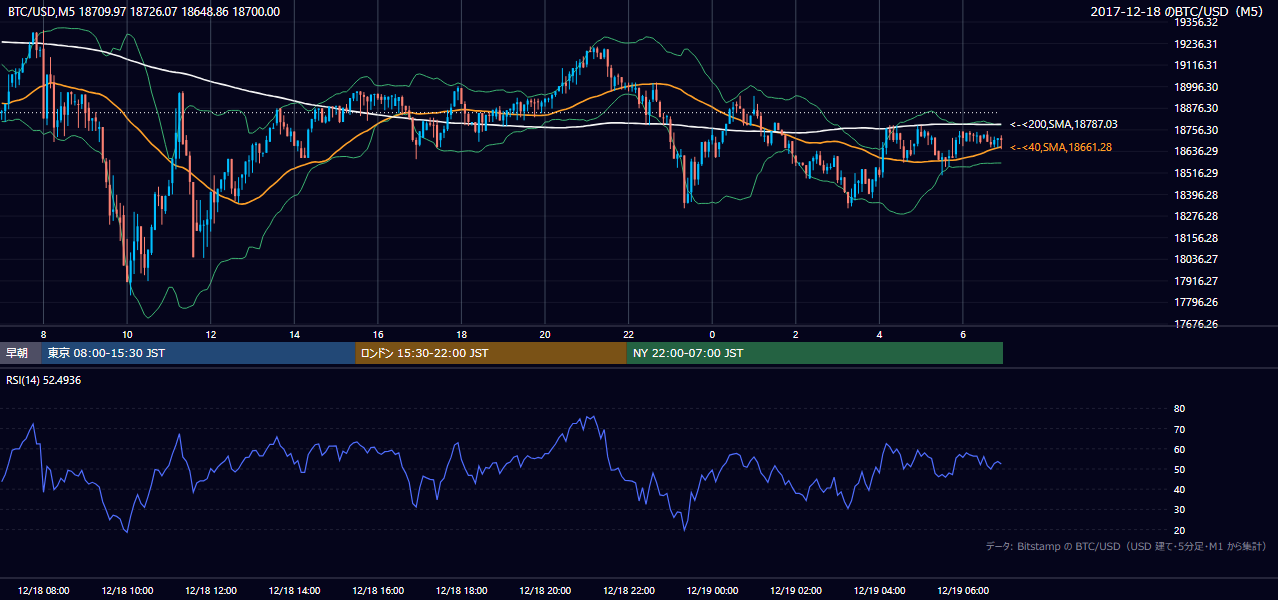
Task: Select the 200 SMA 18787.03 label
Action: (x=1063, y=124)
